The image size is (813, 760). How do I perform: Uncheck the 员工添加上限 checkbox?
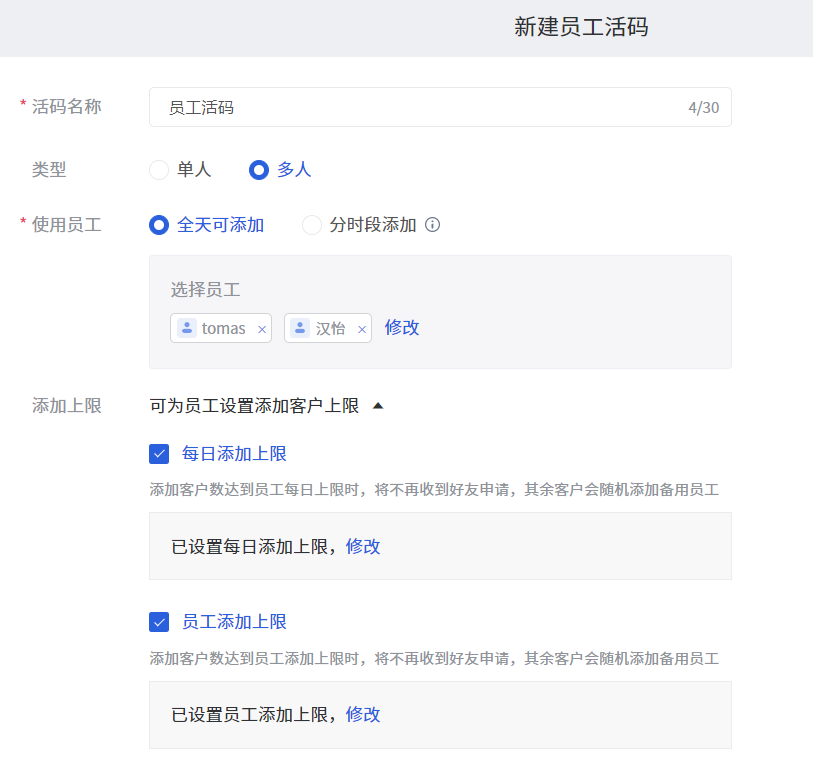pyautogui.click(x=159, y=622)
